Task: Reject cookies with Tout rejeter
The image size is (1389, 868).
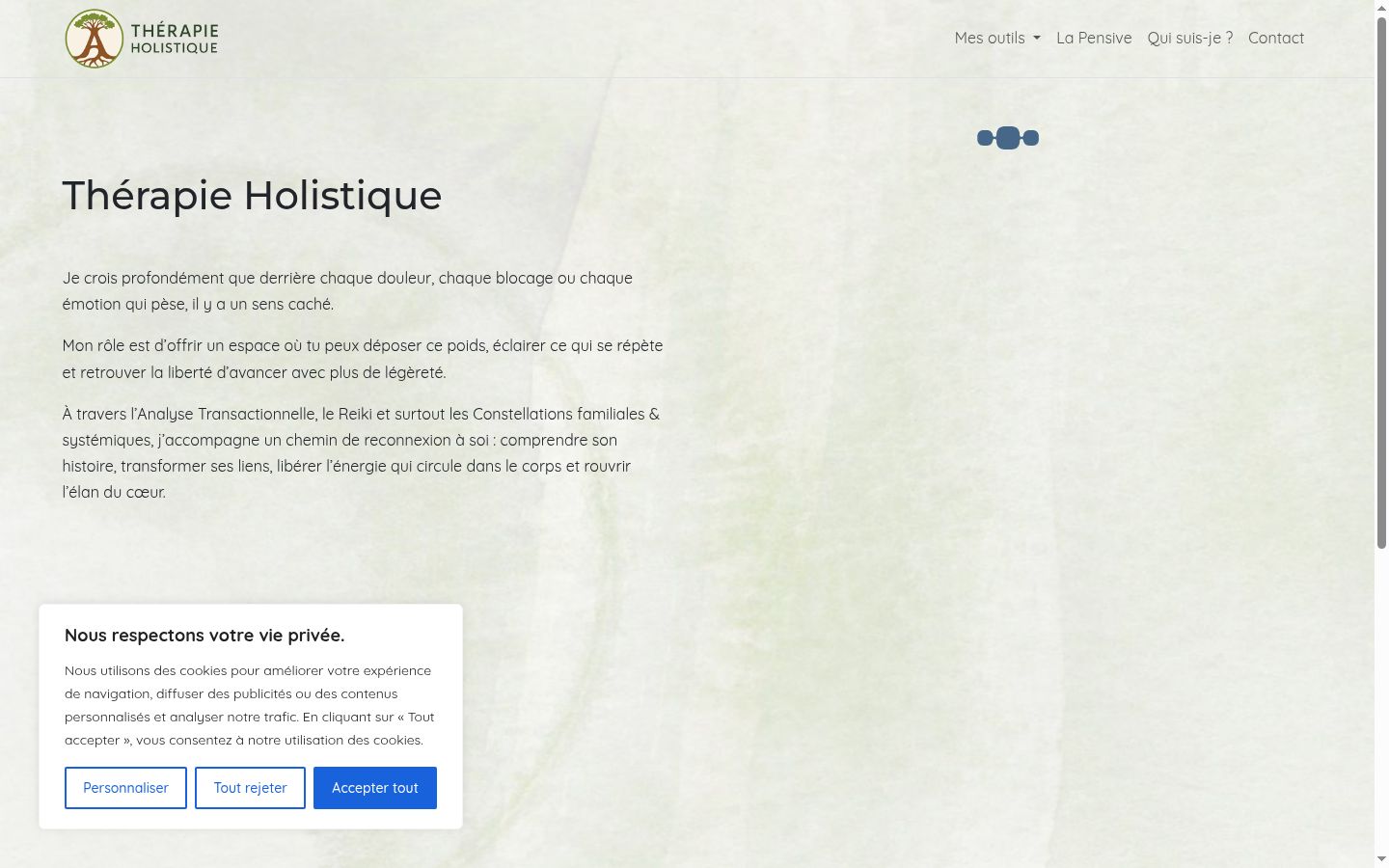Action: pos(250,788)
